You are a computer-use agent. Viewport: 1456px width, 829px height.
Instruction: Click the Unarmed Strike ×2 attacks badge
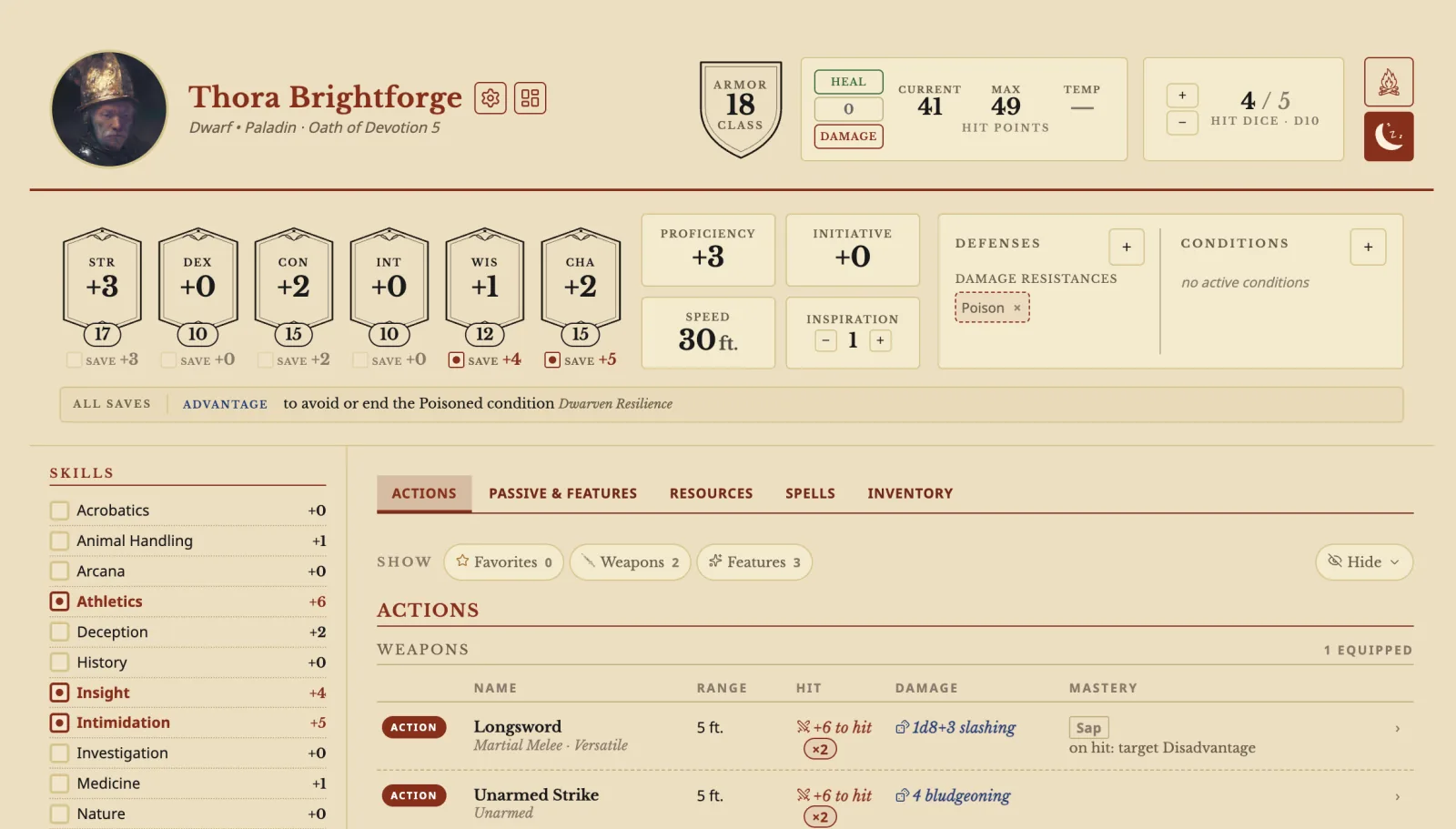tap(820, 817)
